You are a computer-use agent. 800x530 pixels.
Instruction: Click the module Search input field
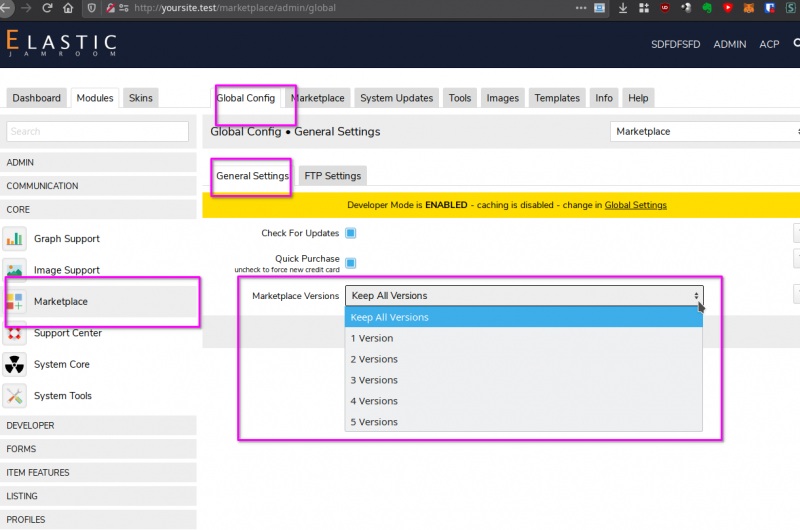97,131
